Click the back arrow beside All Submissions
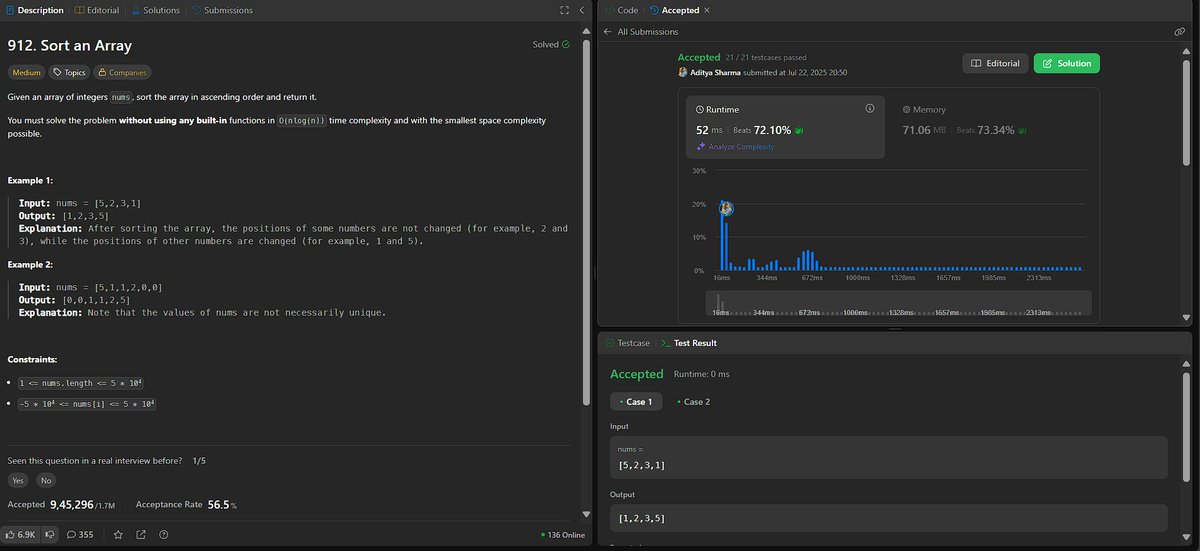The height and width of the screenshot is (551, 1200). click(x=607, y=32)
